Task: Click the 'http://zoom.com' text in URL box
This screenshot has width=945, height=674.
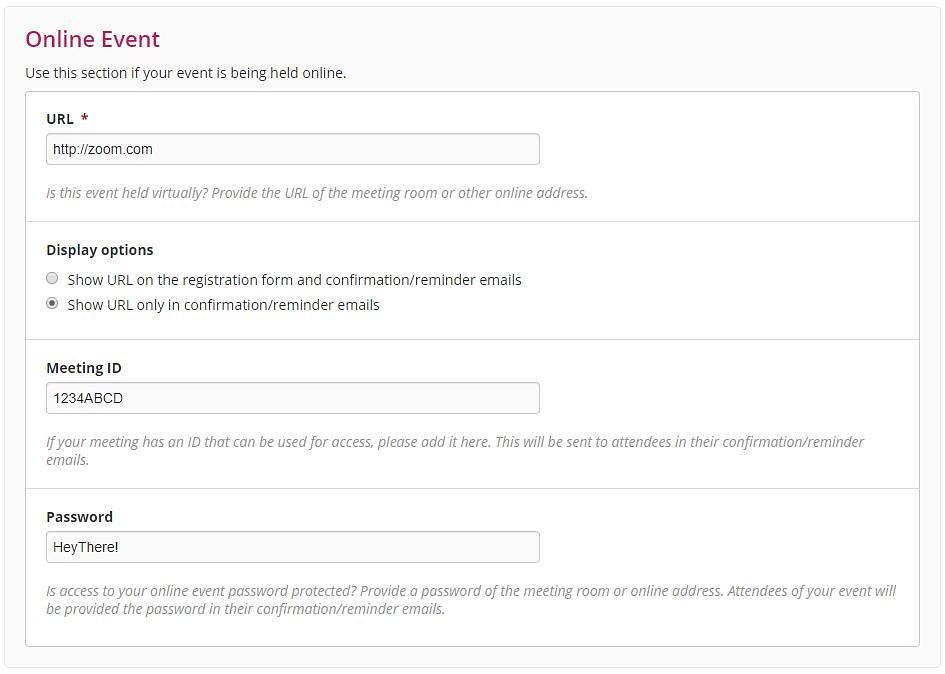Action: 102,149
